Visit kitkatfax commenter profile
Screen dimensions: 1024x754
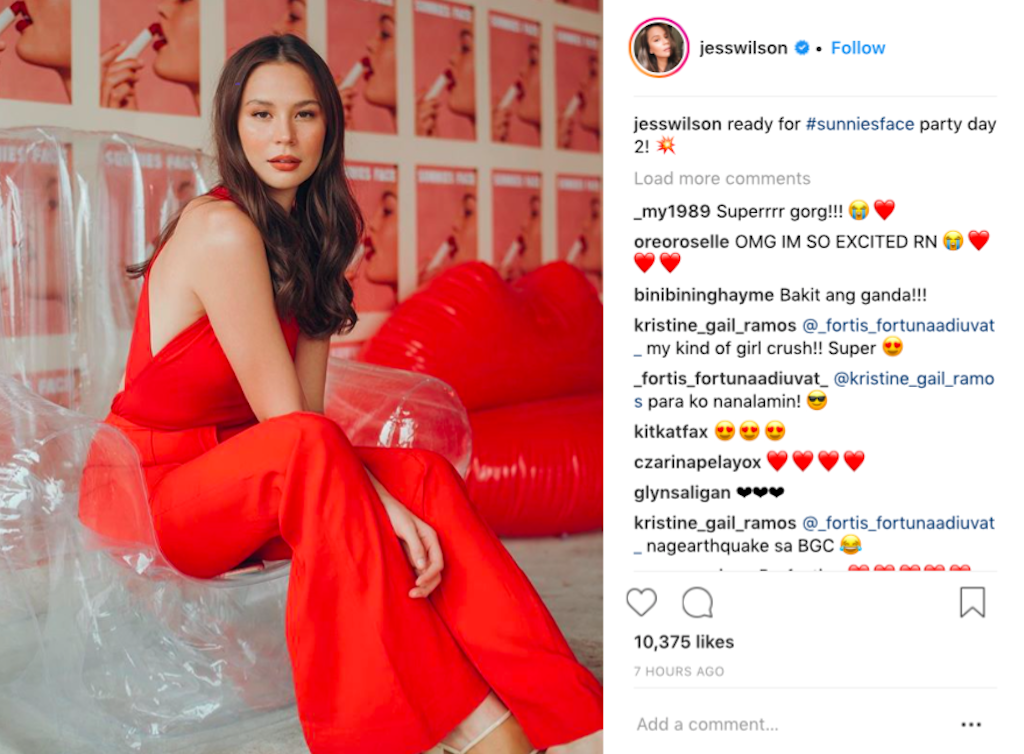671,432
